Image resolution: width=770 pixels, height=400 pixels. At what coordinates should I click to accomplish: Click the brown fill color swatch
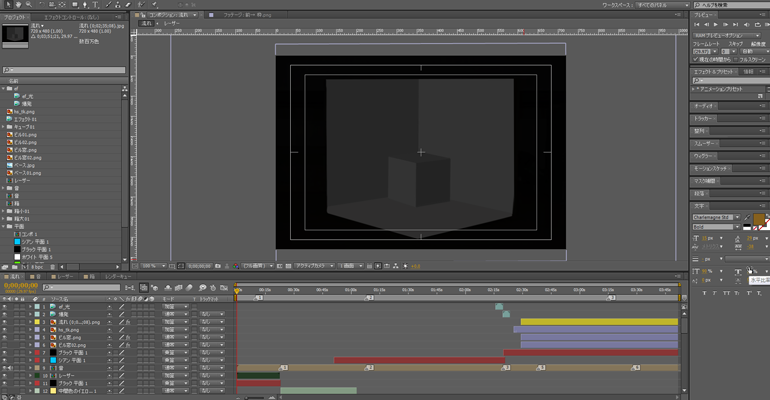759,218
